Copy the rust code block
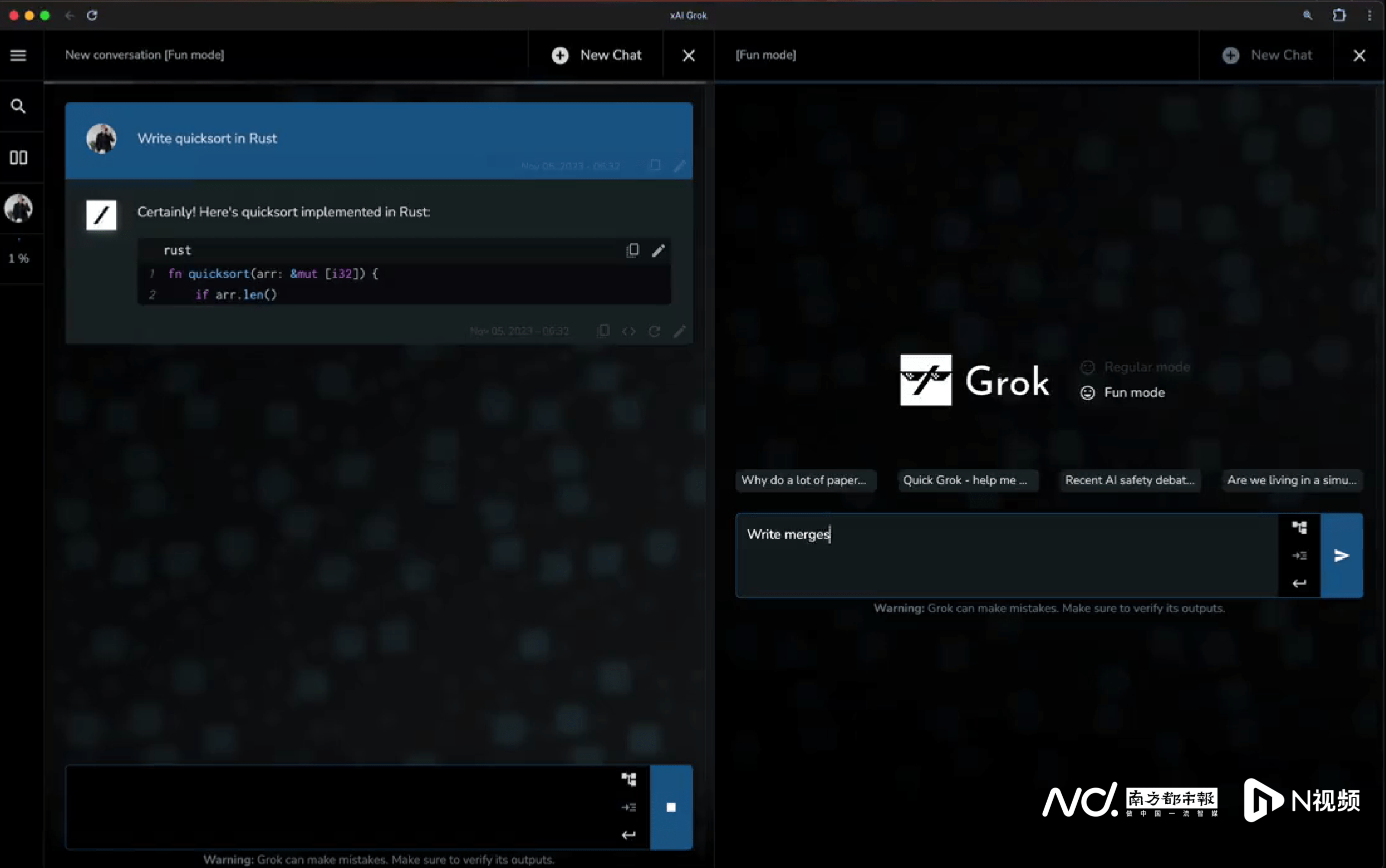This screenshot has width=1386, height=868. 632,250
